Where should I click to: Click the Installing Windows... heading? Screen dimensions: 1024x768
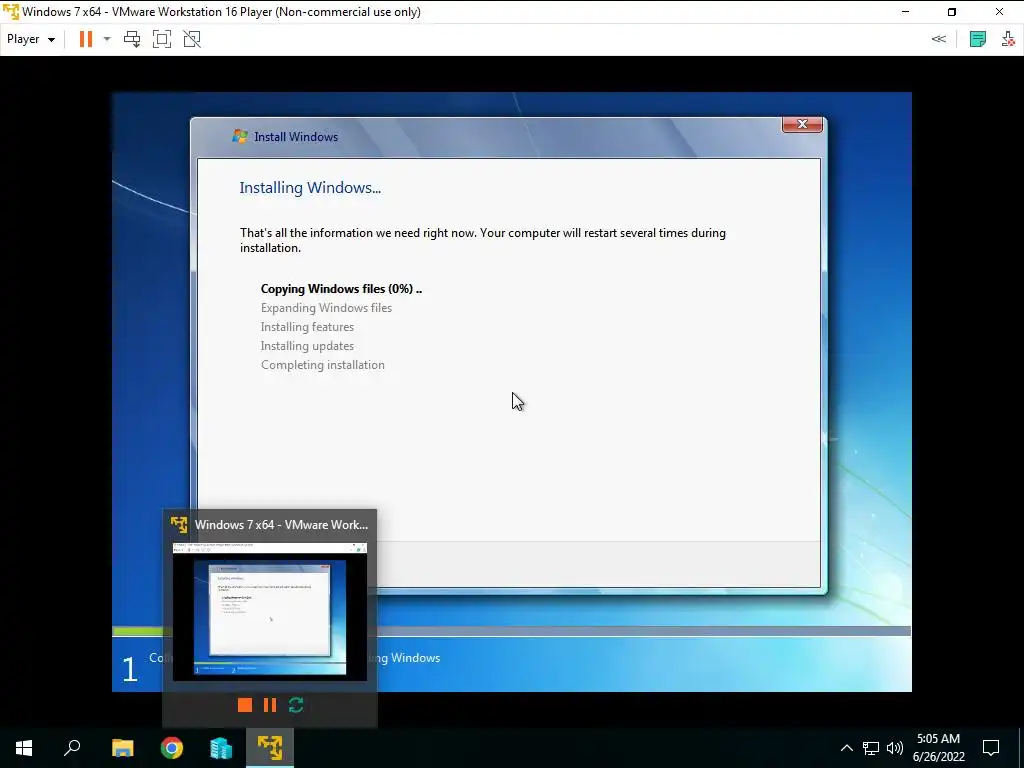pyautogui.click(x=310, y=188)
